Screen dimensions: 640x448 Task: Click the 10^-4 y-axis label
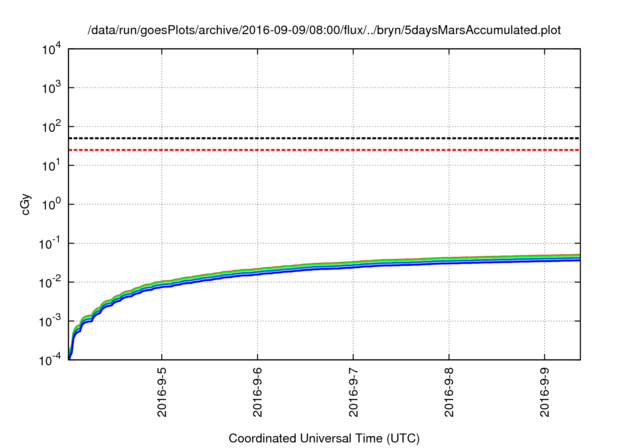50,360
